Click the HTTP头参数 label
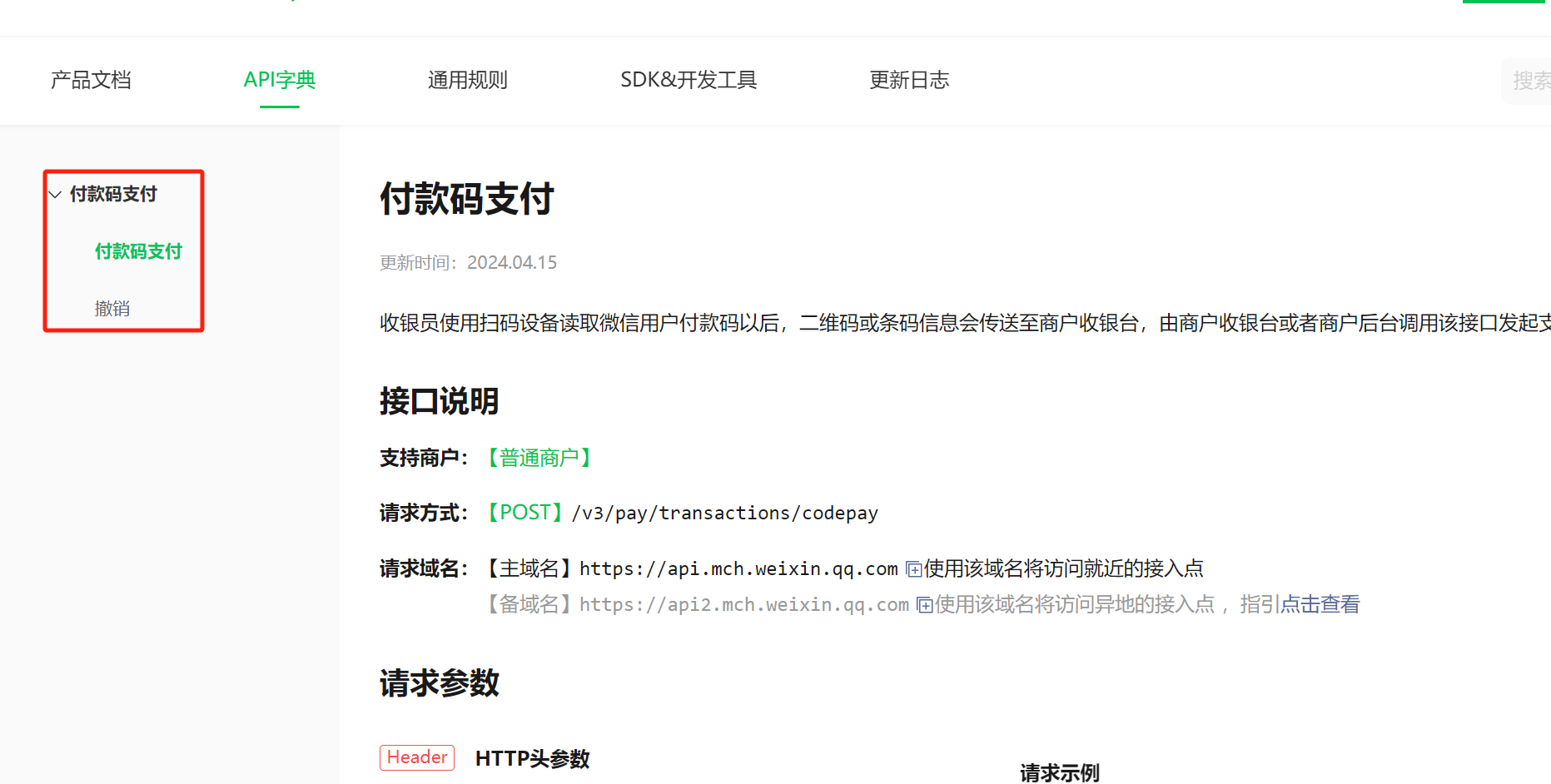Image resolution: width=1551 pixels, height=784 pixels. (533, 758)
